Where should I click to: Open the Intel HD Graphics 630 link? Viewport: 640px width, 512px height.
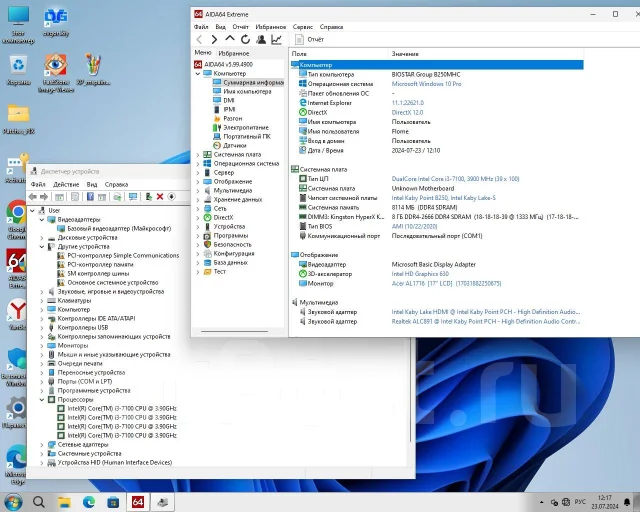point(420,274)
